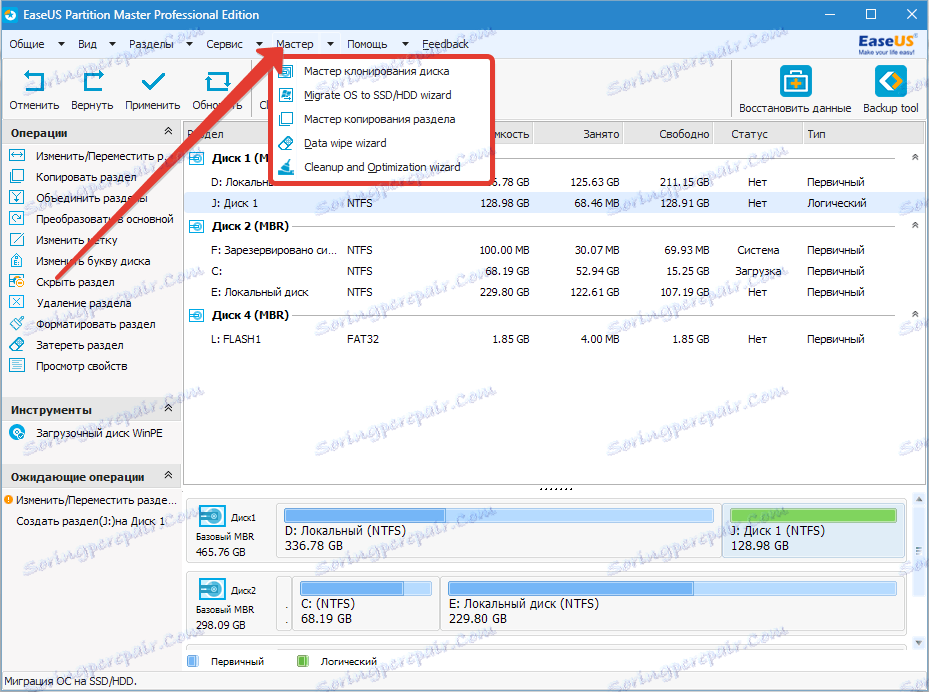Open the Мастер menu dropdown arrow
This screenshot has width=929, height=692.
pyautogui.click(x=331, y=44)
